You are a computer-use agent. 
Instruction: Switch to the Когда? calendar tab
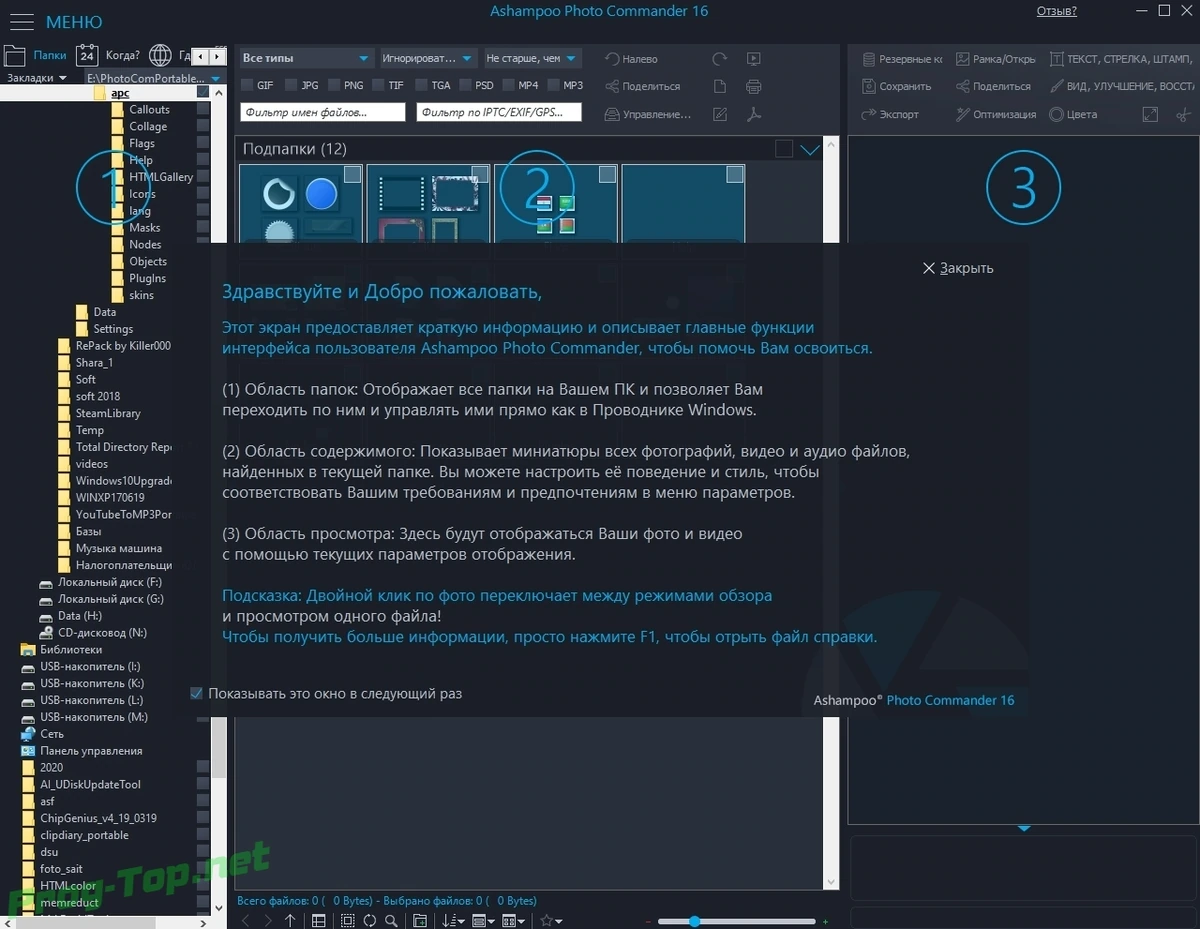click(108, 55)
